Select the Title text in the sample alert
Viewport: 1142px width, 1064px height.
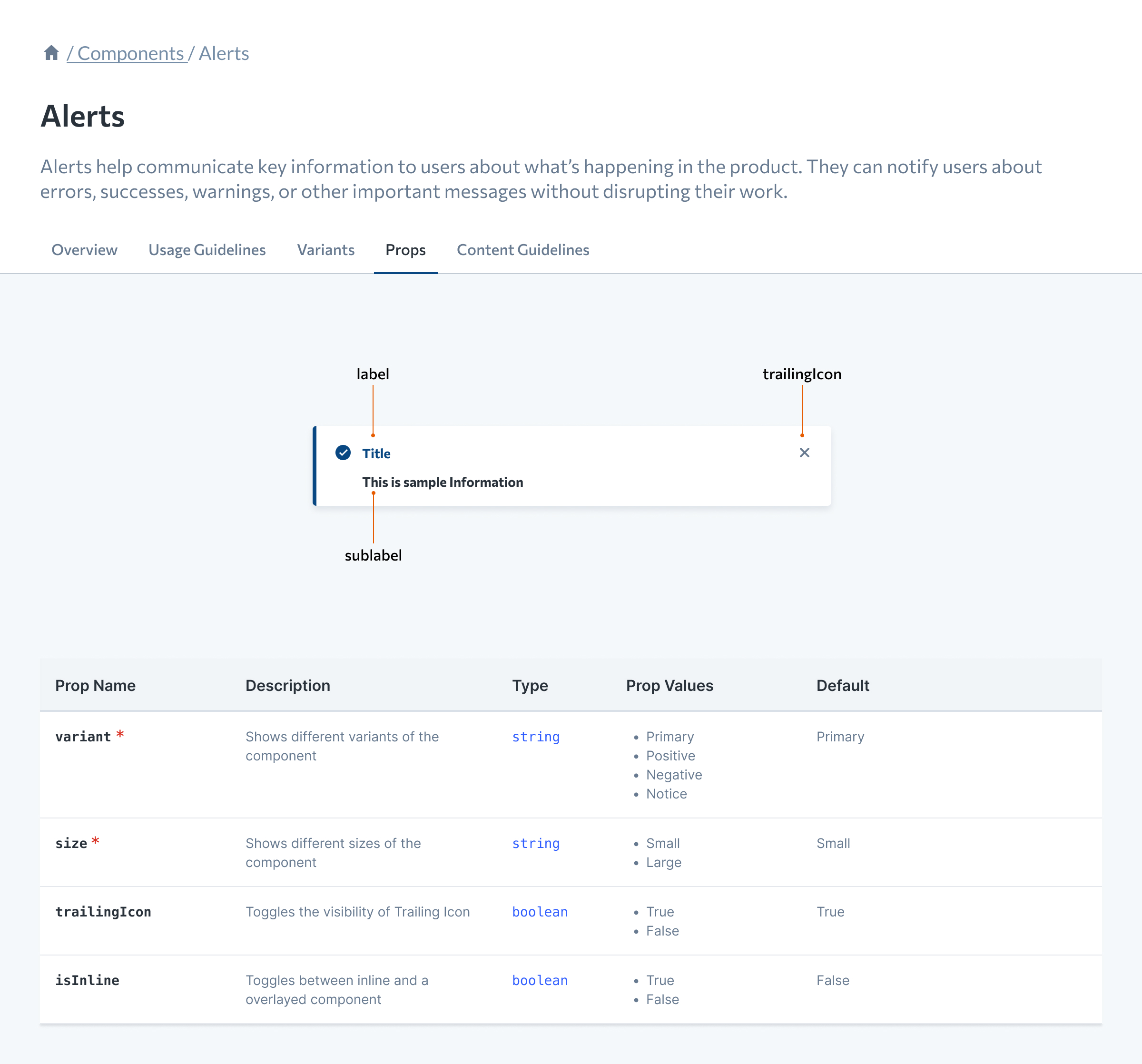[376, 453]
